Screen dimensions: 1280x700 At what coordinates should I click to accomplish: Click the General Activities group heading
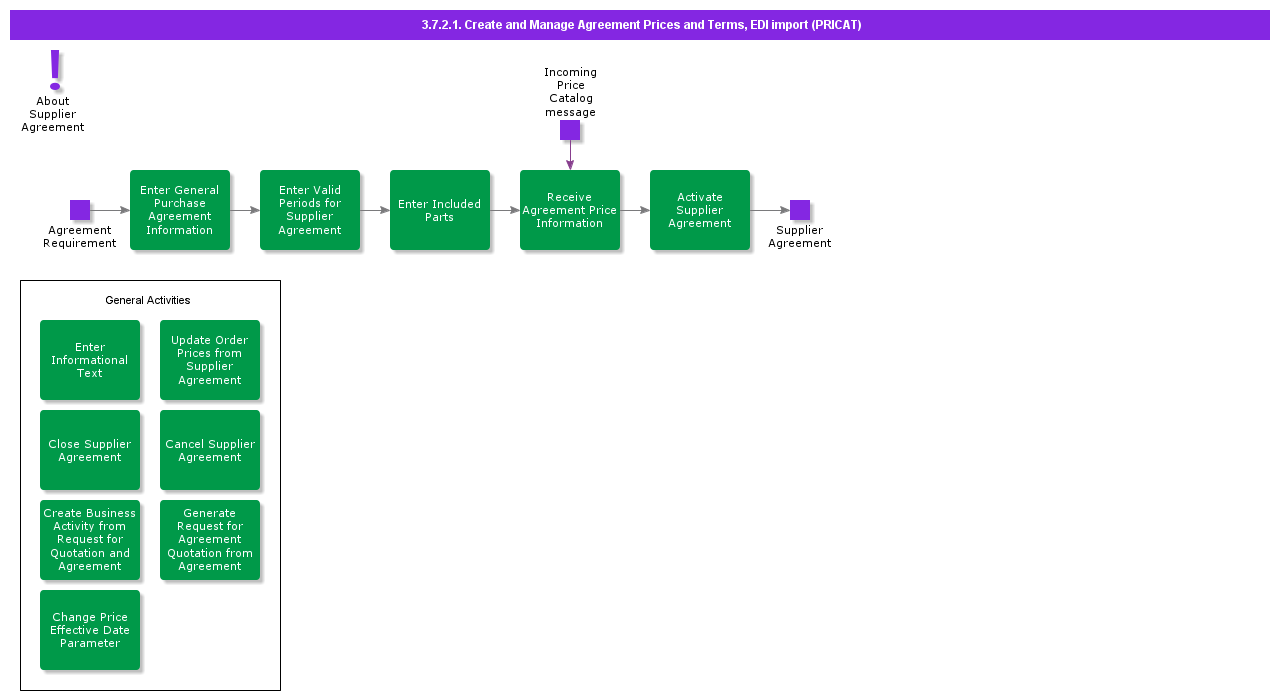(148, 300)
